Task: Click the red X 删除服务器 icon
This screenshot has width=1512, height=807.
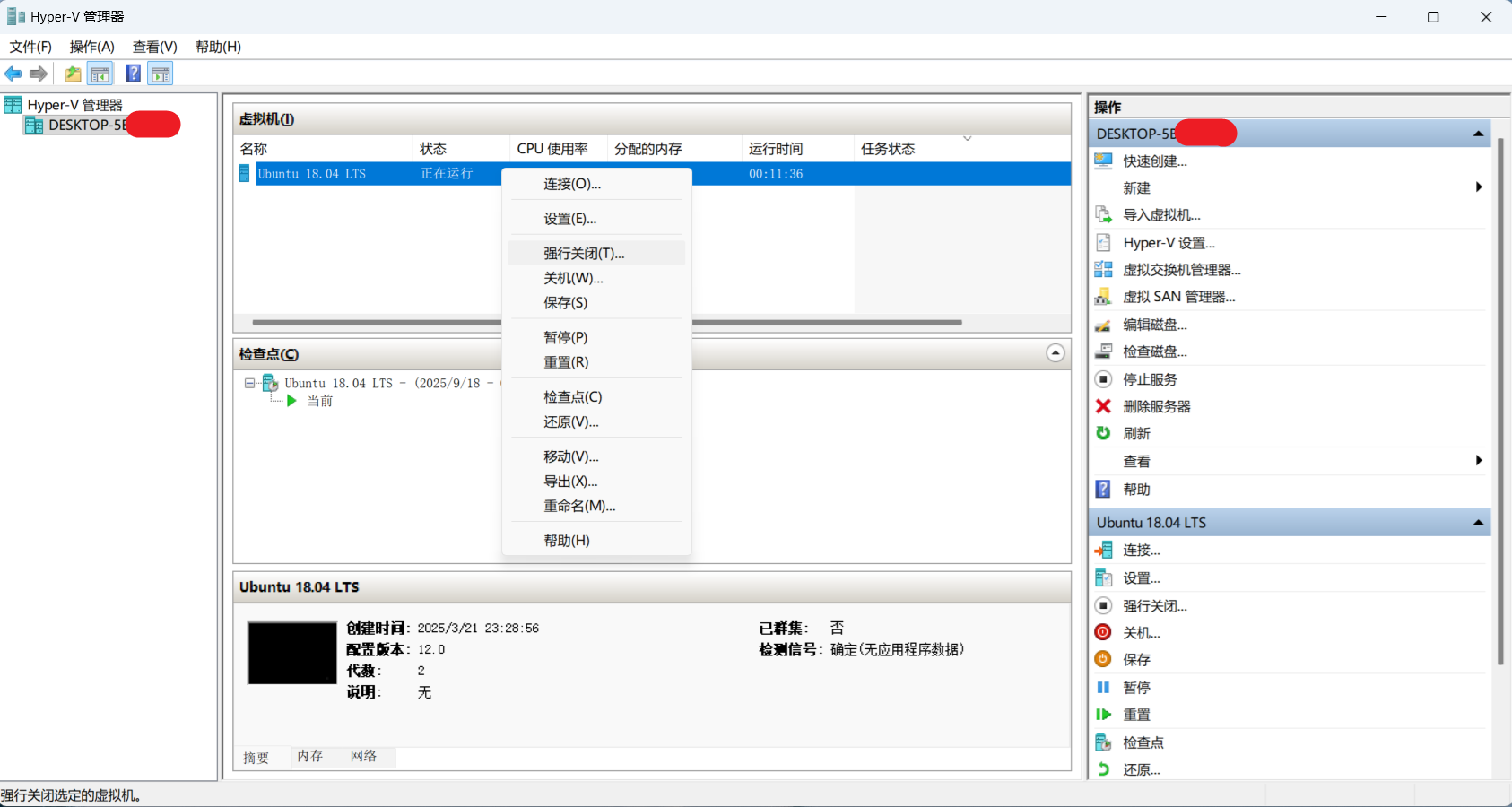Action: 1103,406
